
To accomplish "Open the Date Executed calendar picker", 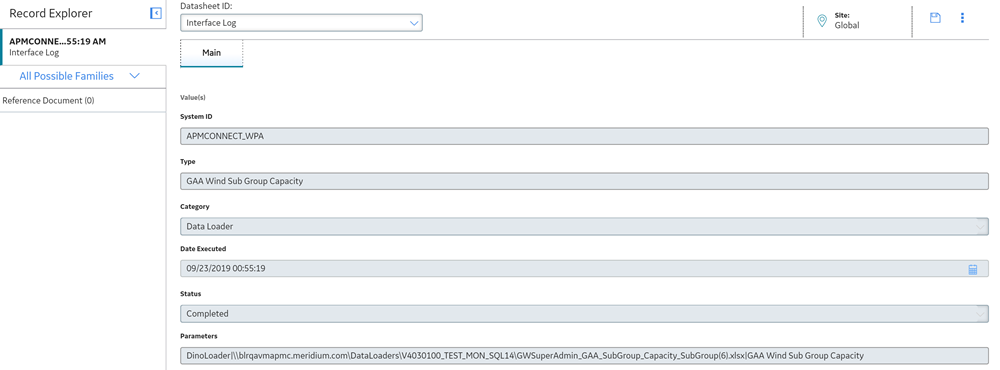I will [973, 269].
